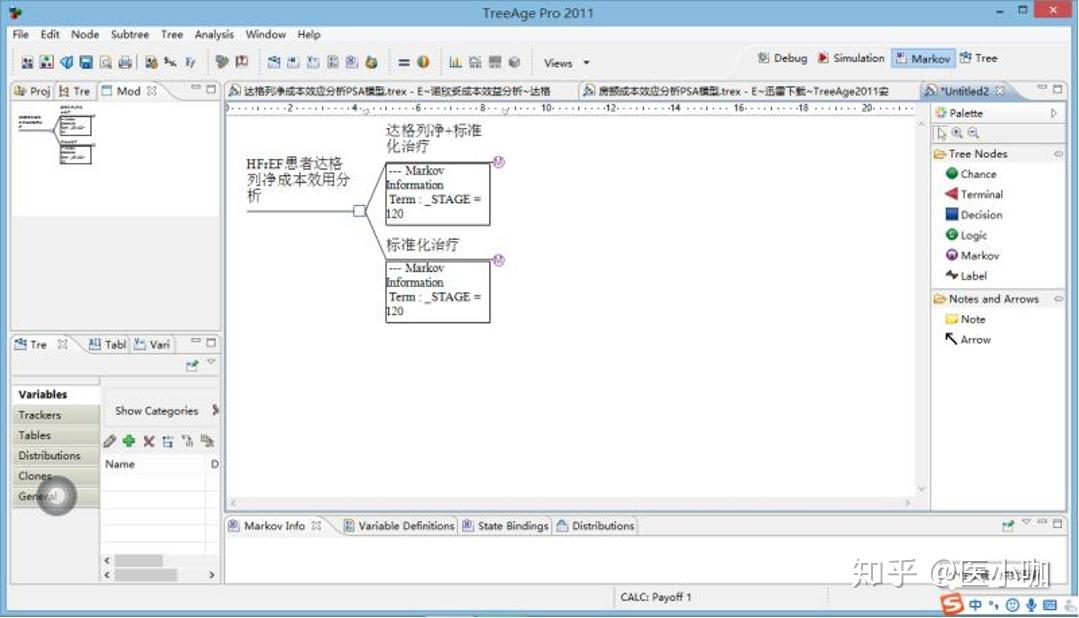1079x618 pixels.
Task: Select the Markov node tool
Action: point(972,255)
